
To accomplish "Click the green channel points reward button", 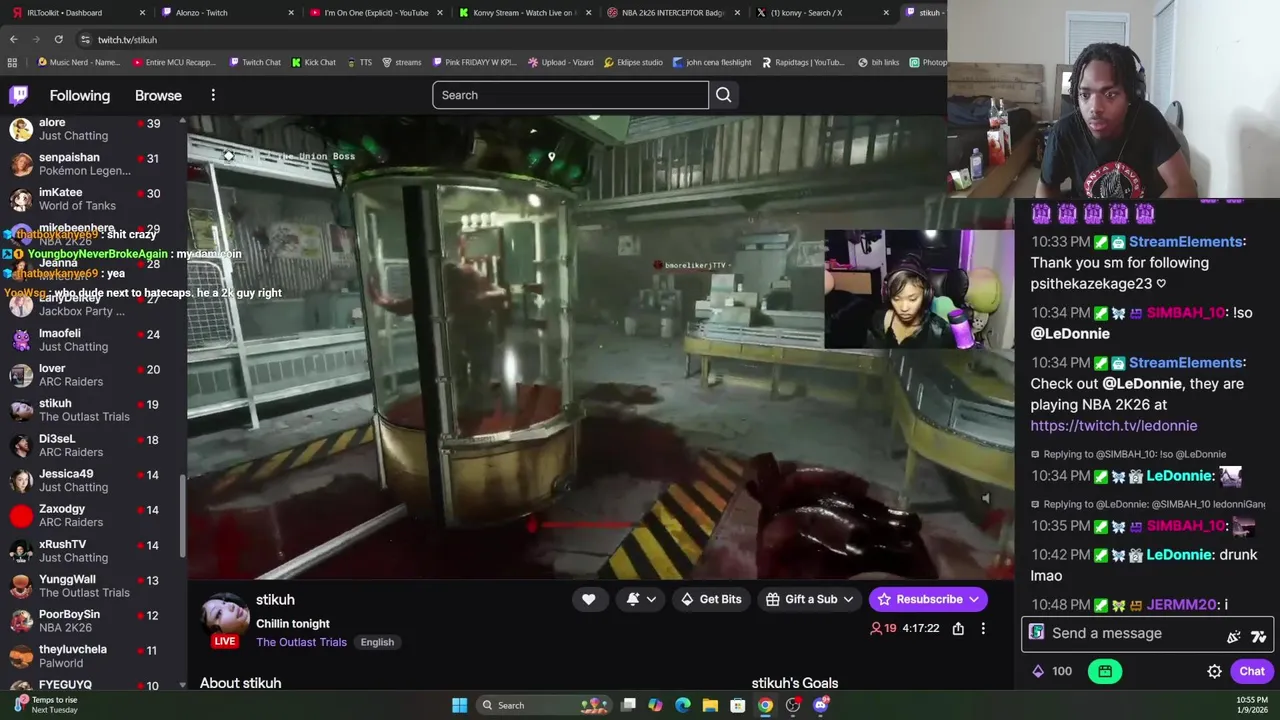I will pyautogui.click(x=1105, y=672).
